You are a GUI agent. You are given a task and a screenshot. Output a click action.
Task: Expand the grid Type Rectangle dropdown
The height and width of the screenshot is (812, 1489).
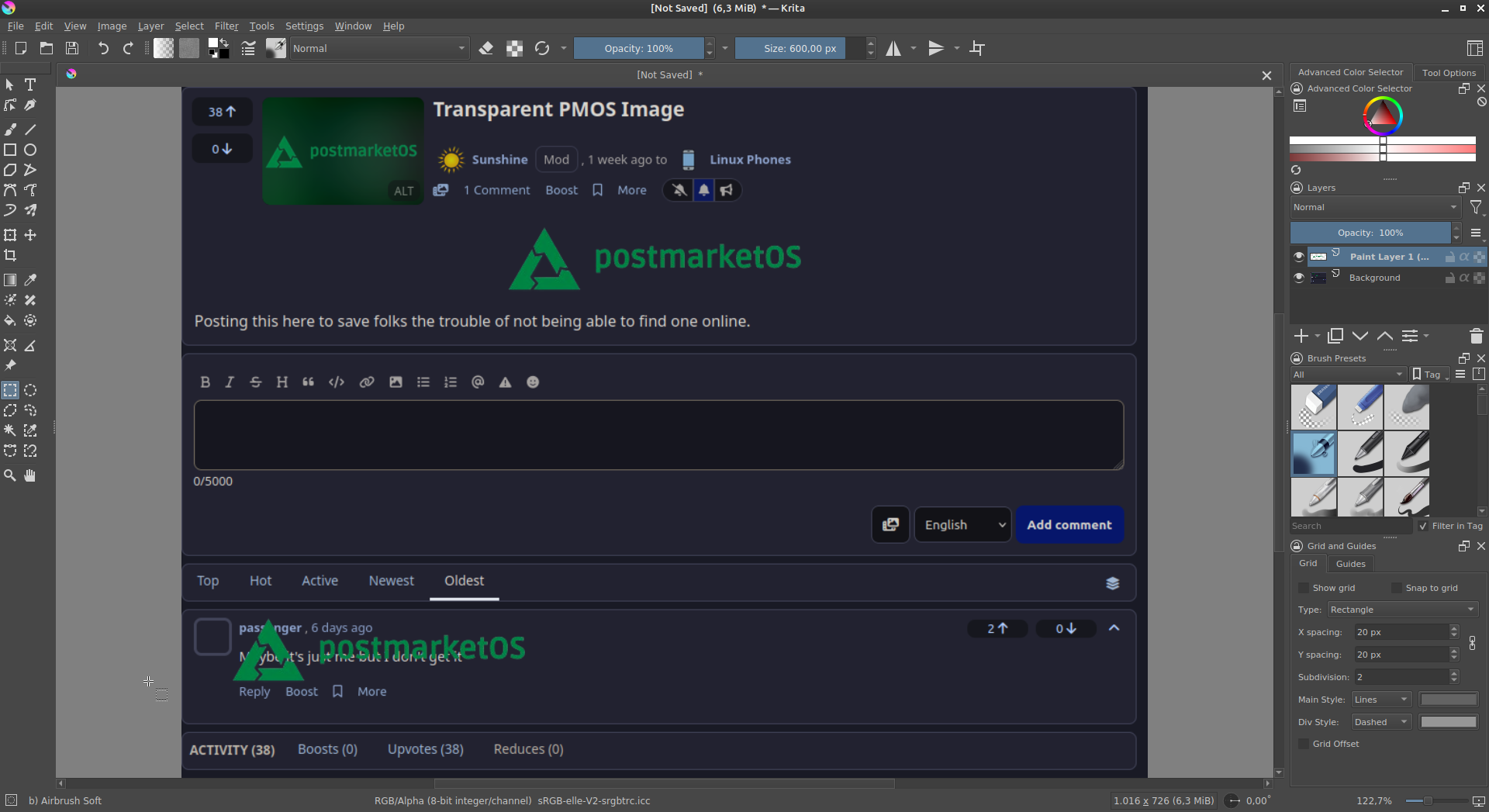(x=1402, y=610)
